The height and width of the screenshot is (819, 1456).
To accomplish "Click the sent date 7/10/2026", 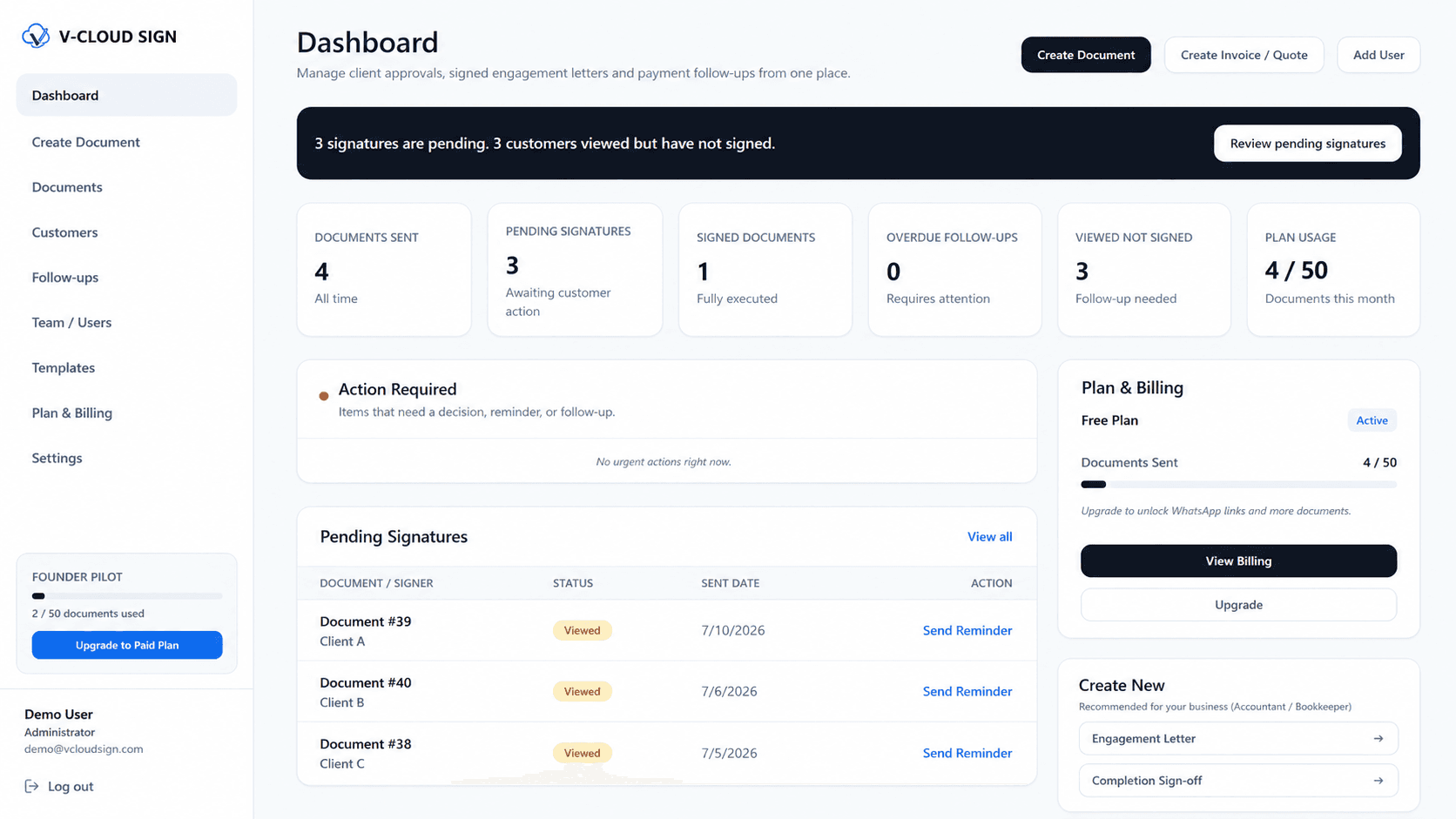I will coord(732,630).
